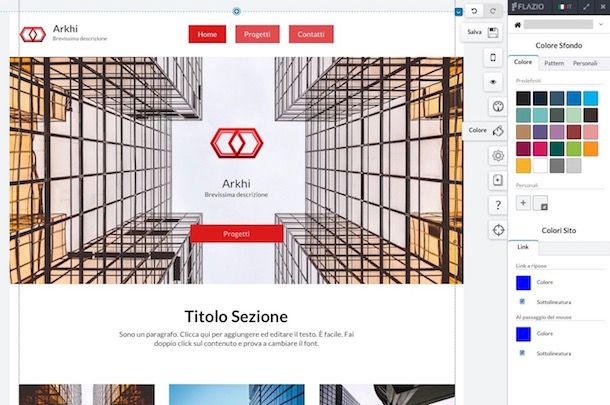Choose the pale mint green swatch

(573, 115)
